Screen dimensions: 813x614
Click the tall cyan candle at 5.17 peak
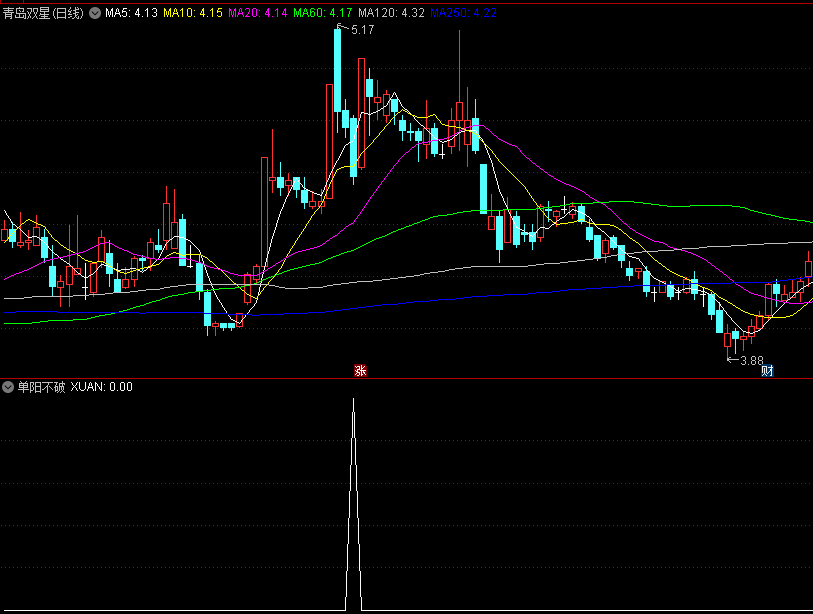(x=338, y=70)
